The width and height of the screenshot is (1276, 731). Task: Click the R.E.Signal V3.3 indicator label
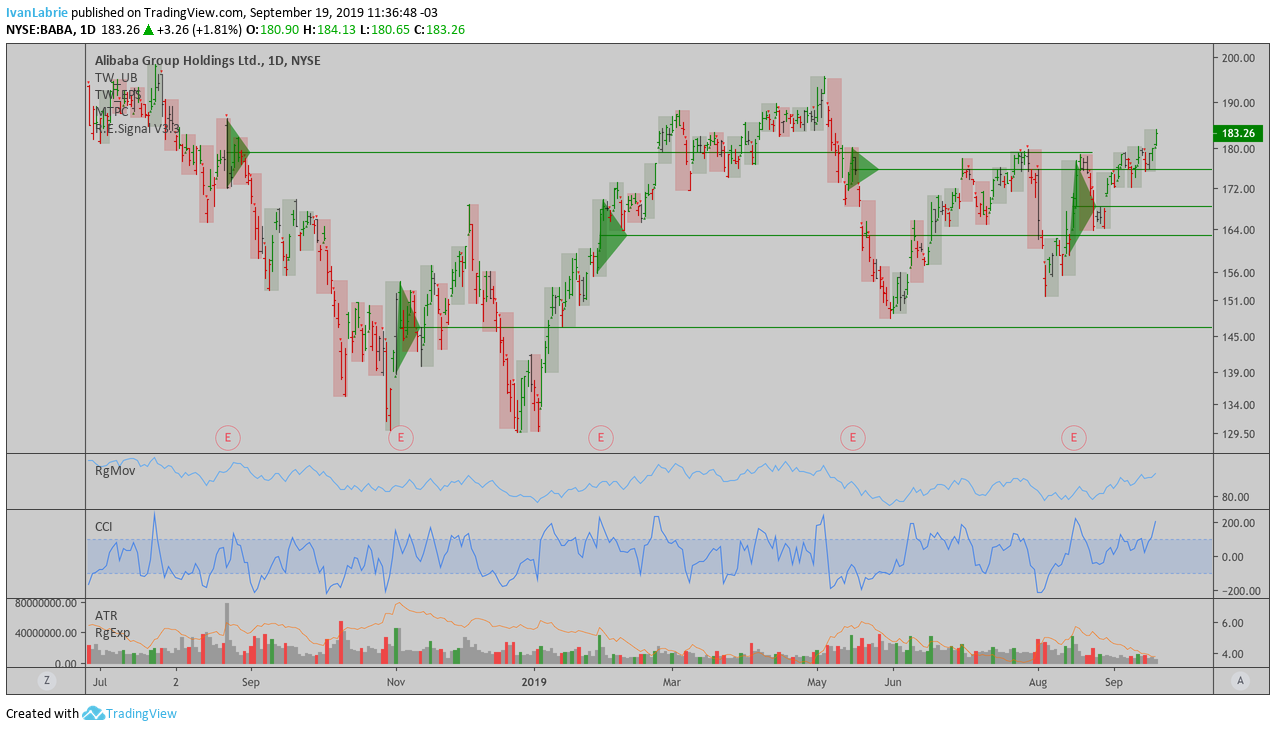click(x=138, y=129)
